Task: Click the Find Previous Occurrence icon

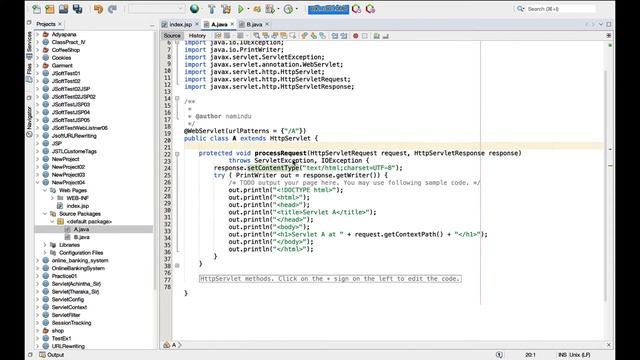Action: pyautogui.click(x=266, y=36)
